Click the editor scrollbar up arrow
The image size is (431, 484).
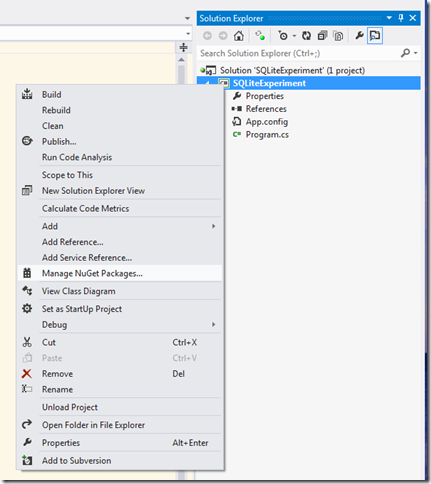point(181,60)
